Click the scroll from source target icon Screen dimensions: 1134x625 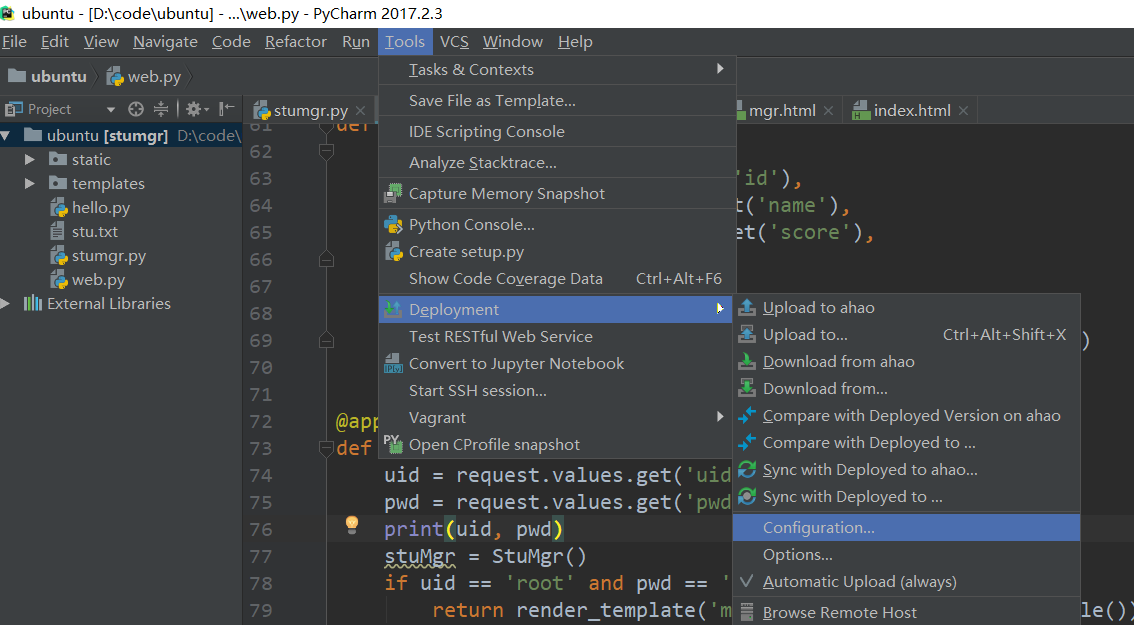[136, 109]
